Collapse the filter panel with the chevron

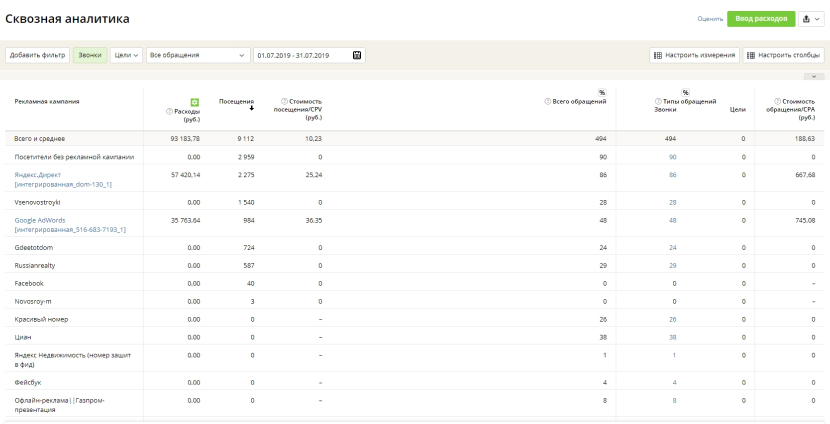coord(814,77)
